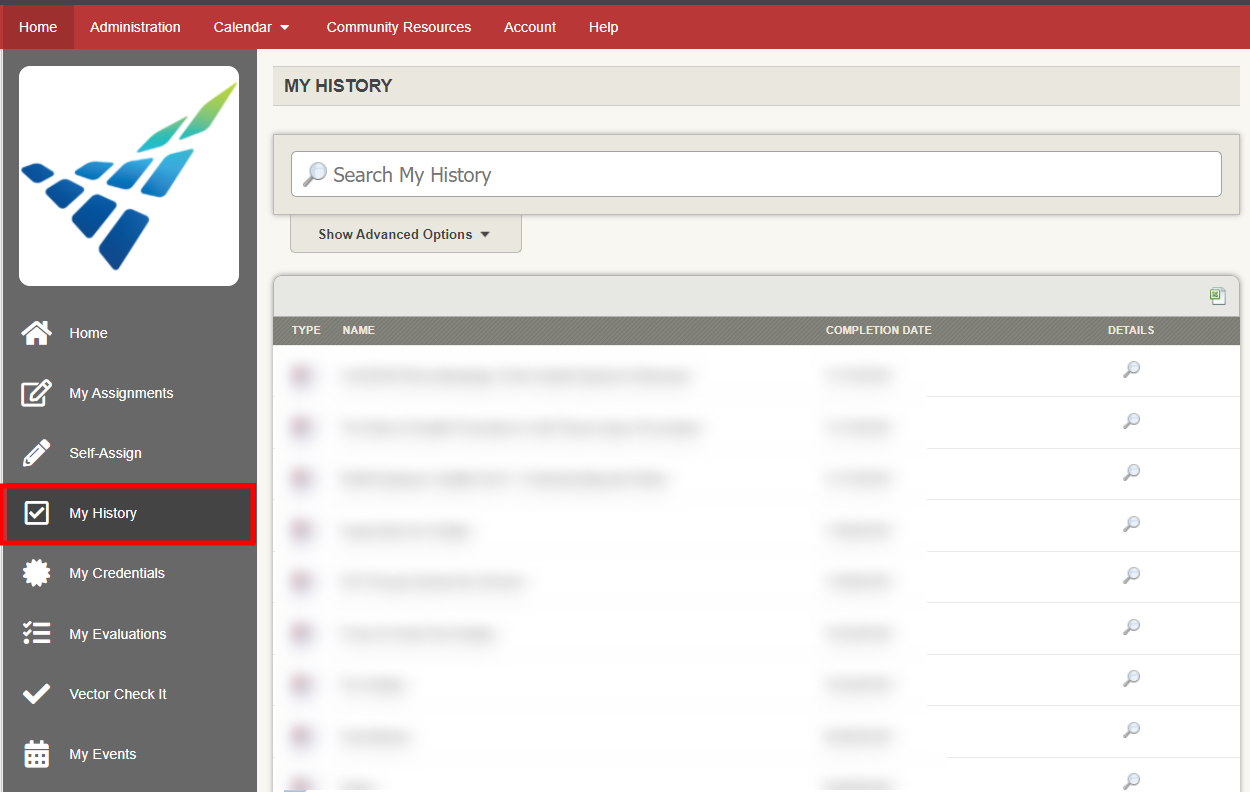Click the Vector Check It checkmark icon
This screenshot has width=1250, height=792.
coord(37,694)
